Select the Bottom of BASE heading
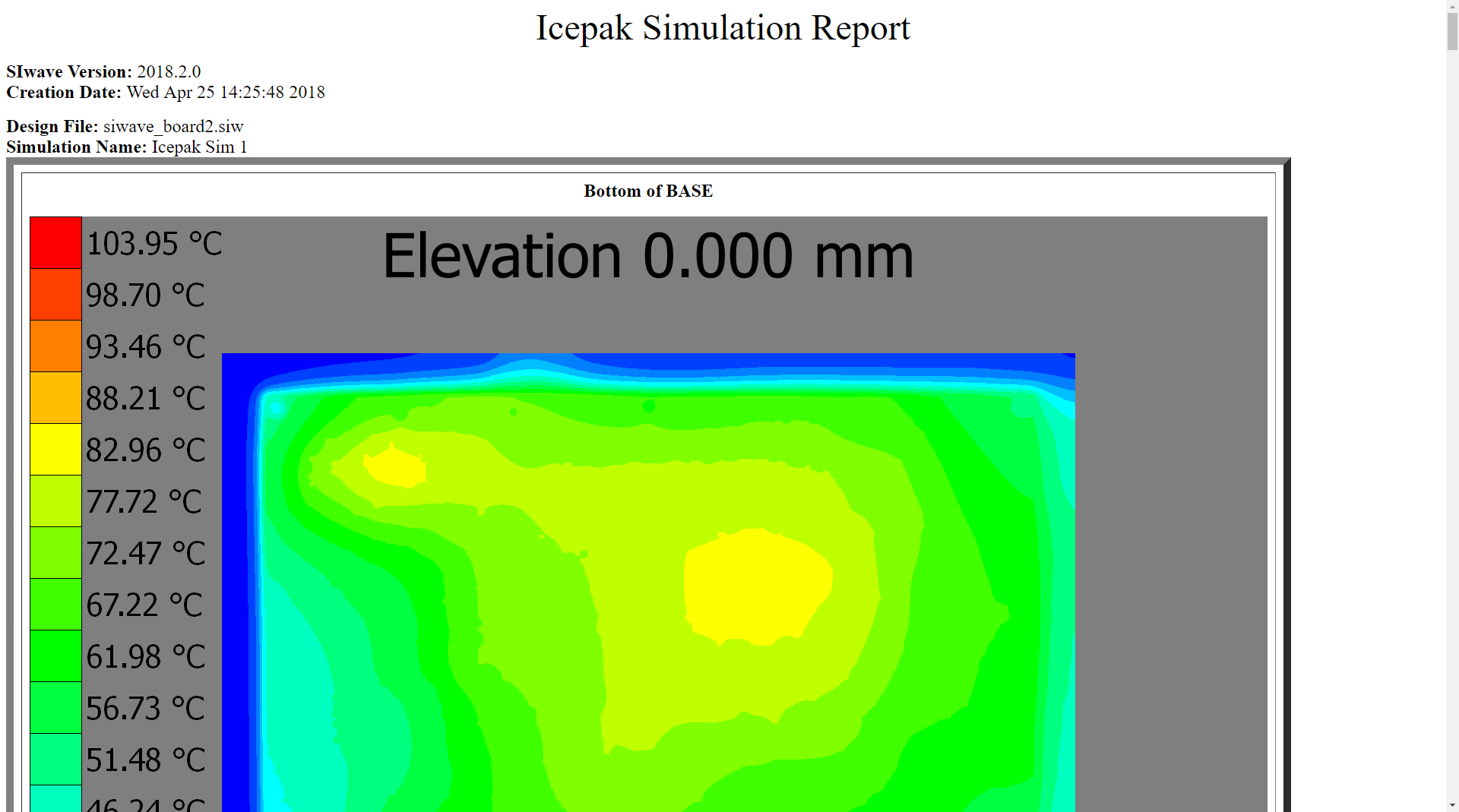Screen dimensions: 1459x812 point(647,191)
